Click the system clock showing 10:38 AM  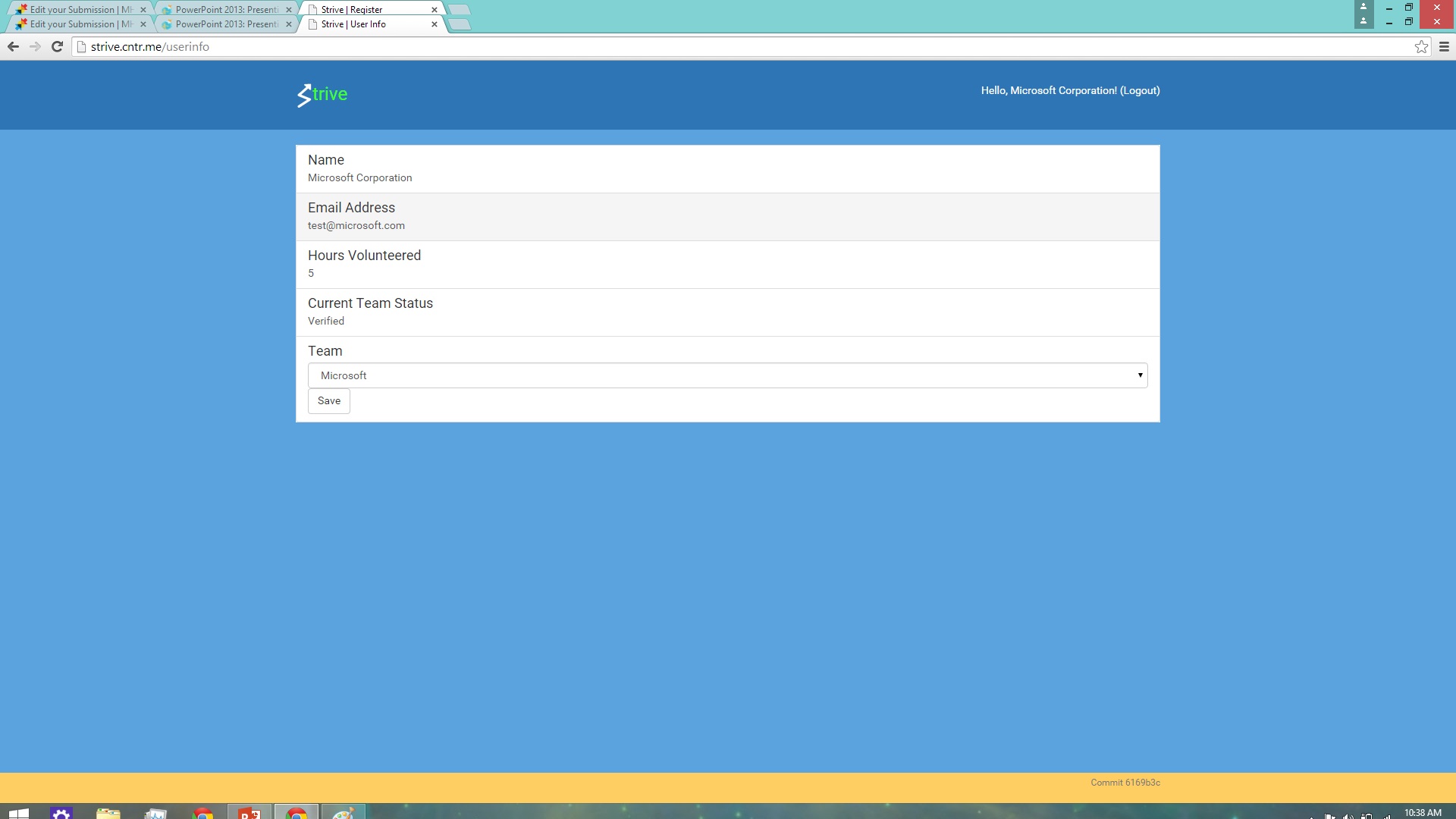pos(1422,813)
